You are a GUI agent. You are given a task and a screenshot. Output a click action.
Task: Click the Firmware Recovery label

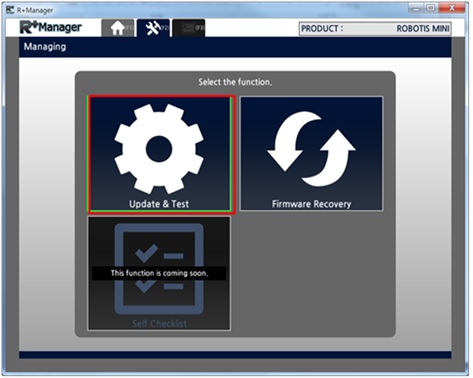[x=311, y=204]
